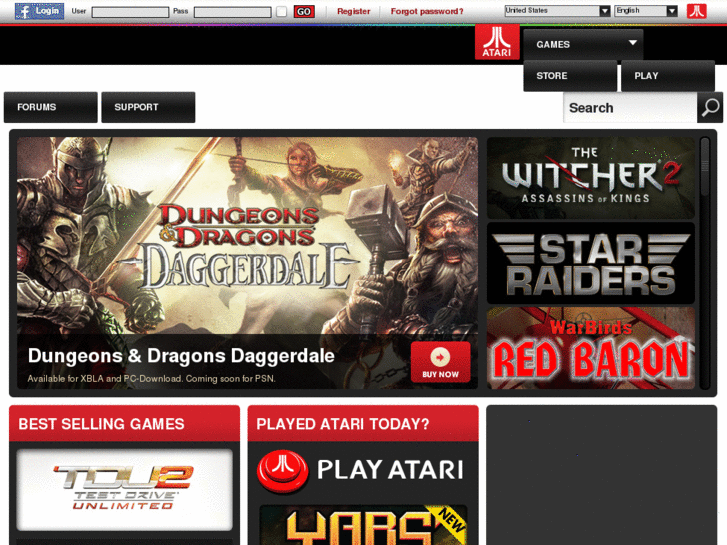Open The Witcher 2 thumbnail
Image resolution: width=727 pixels, height=545 pixels.
(590, 178)
